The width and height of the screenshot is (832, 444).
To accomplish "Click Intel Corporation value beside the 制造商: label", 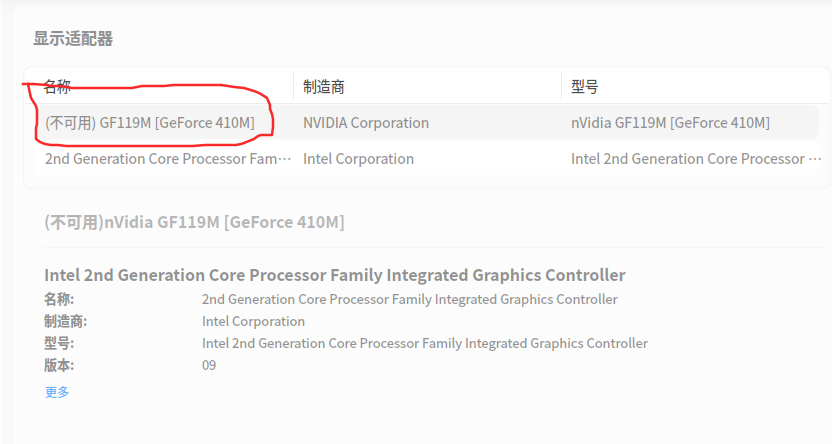I will tap(253, 321).
